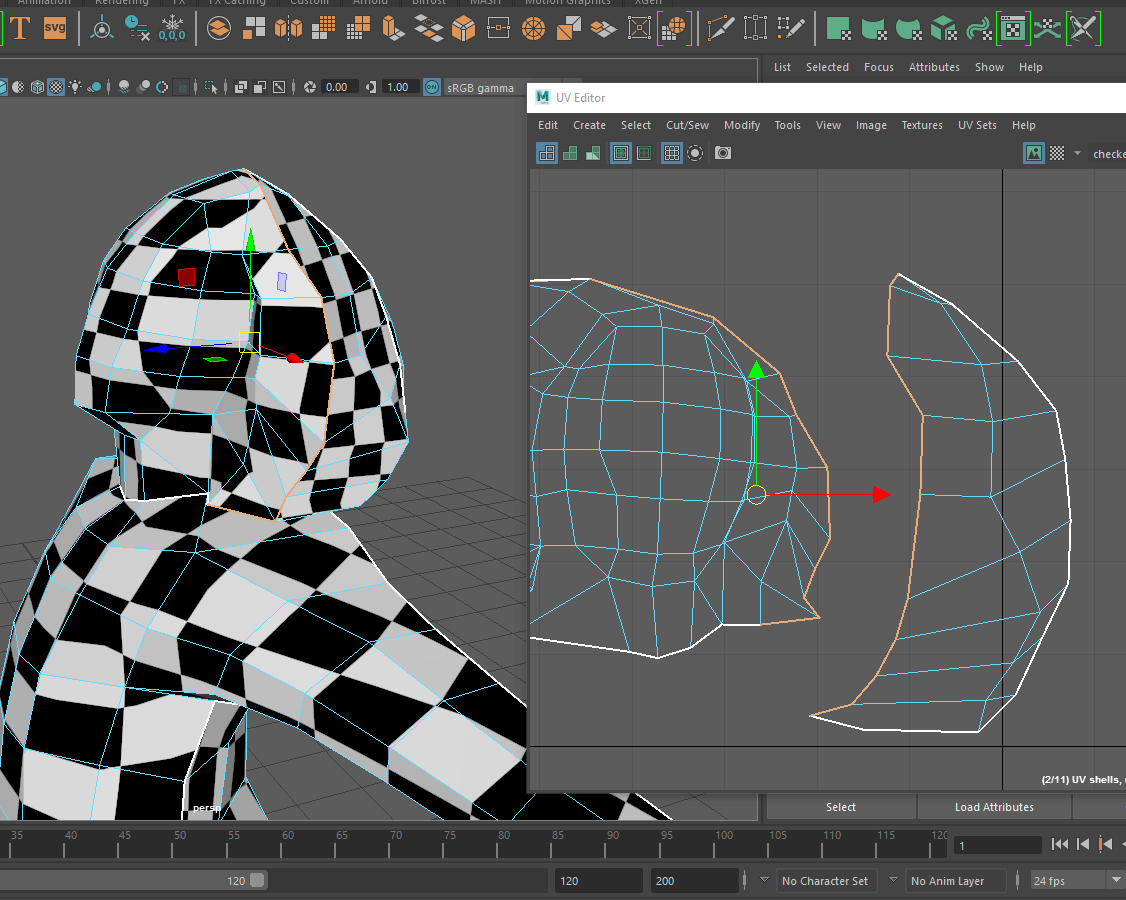The width and height of the screenshot is (1126, 900).
Task: Open the UV Sets menu
Action: point(977,125)
